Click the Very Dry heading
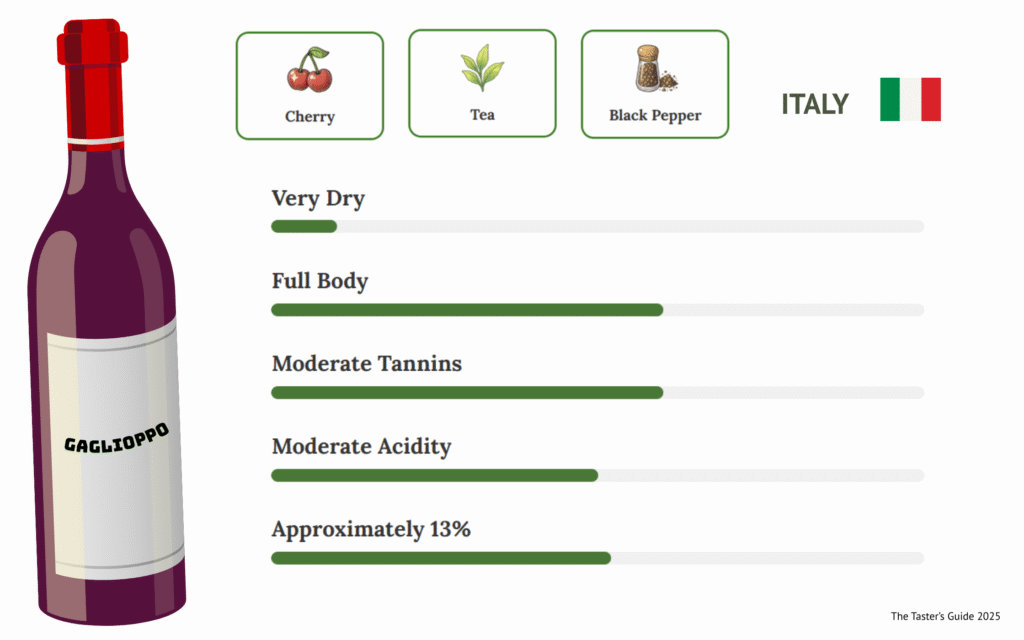Viewport: 1024px width, 640px height. (x=318, y=199)
